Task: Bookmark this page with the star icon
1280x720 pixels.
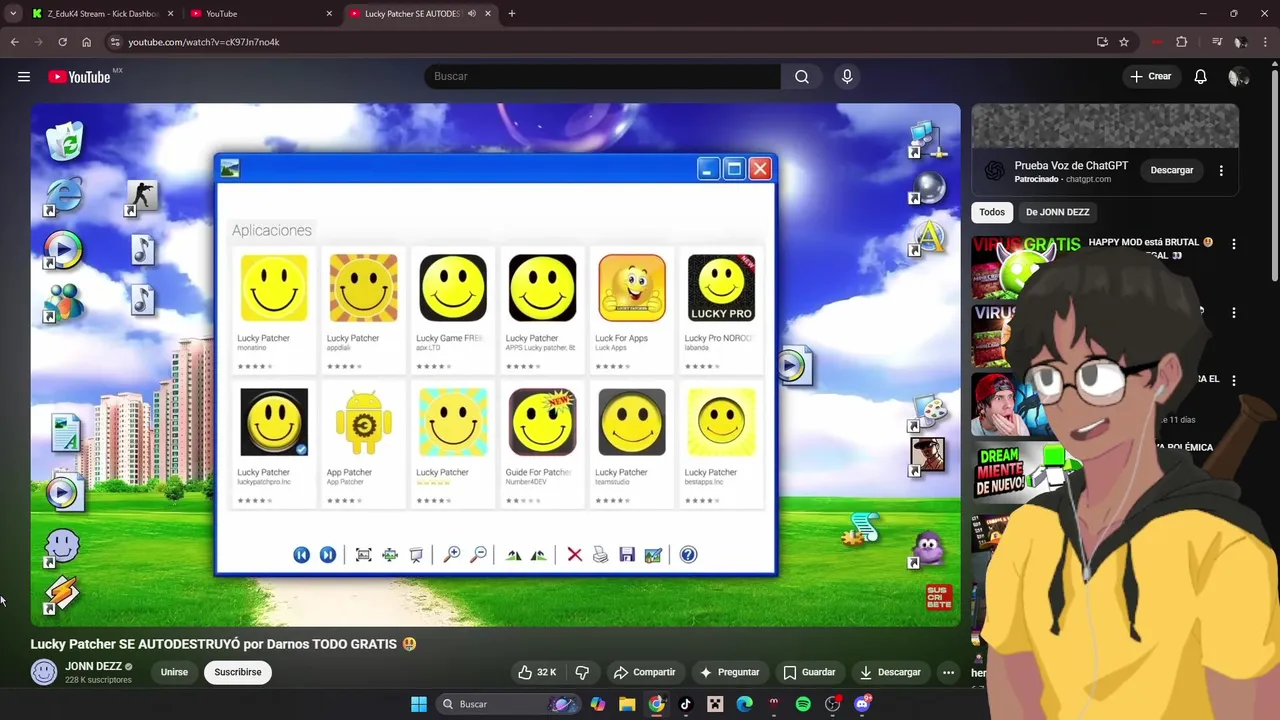Action: (x=1124, y=42)
